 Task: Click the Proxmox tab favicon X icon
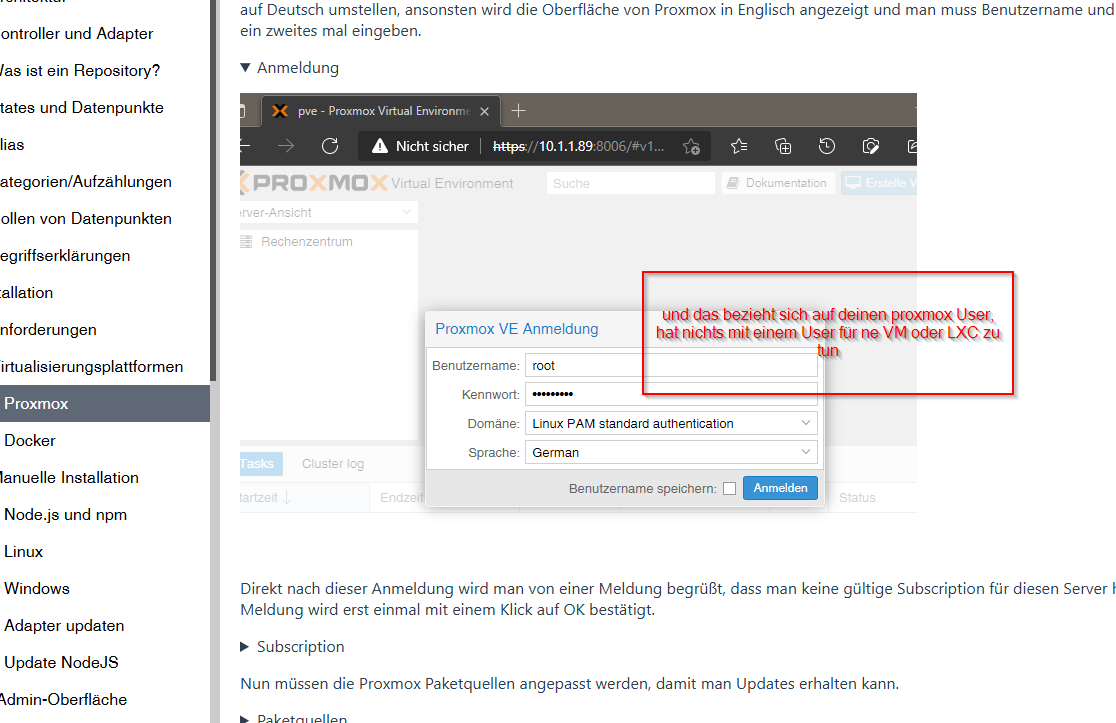coord(280,111)
